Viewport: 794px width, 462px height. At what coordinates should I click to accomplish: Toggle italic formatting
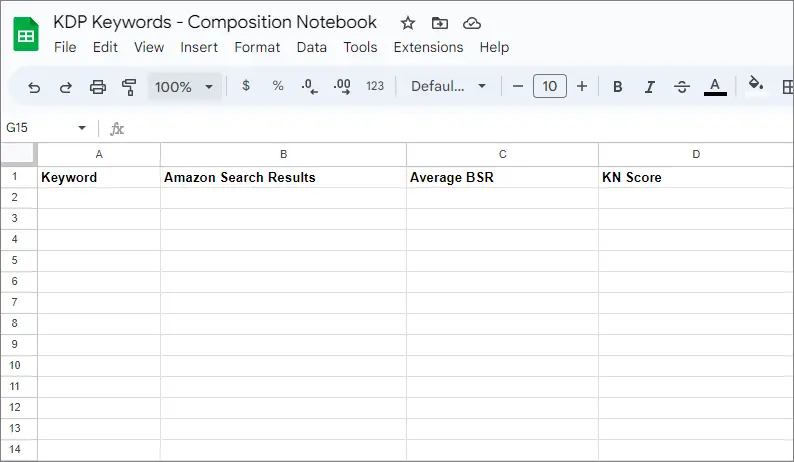click(650, 87)
